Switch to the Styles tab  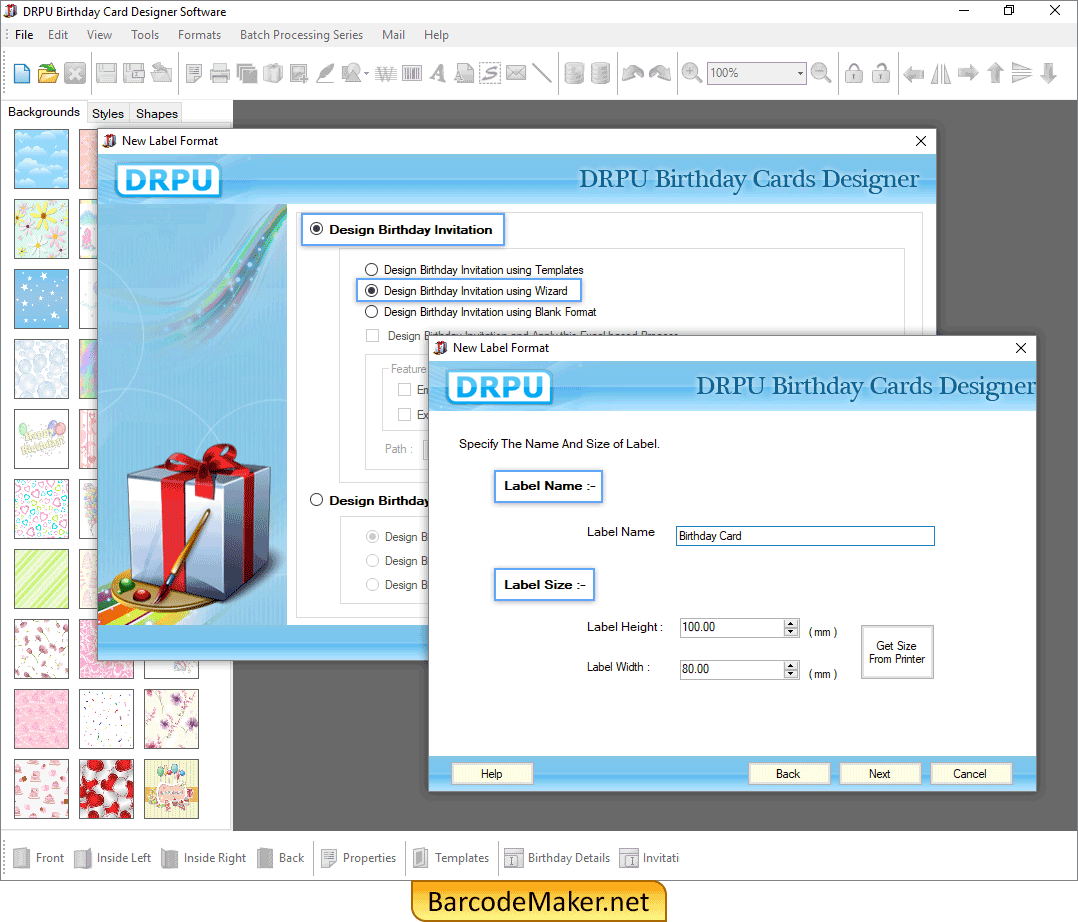coord(108,113)
